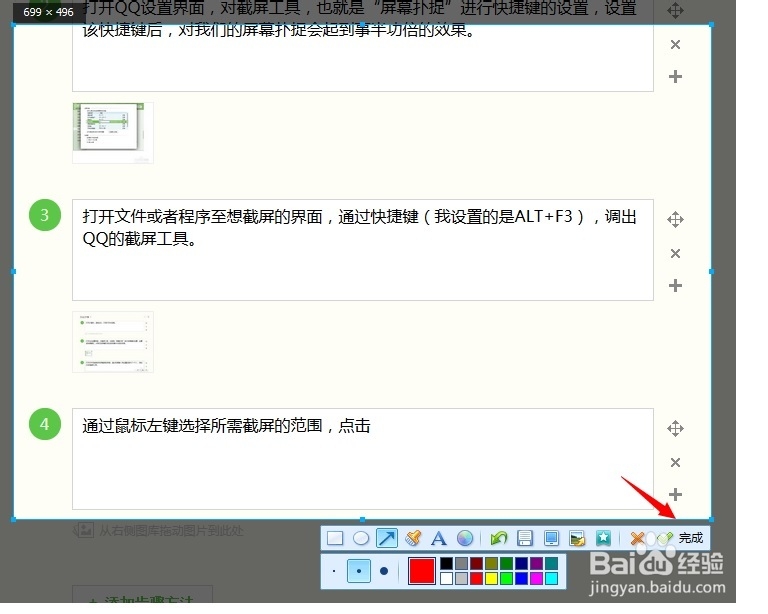
Task: Click the move icon beside step 3
Action: pos(675,219)
